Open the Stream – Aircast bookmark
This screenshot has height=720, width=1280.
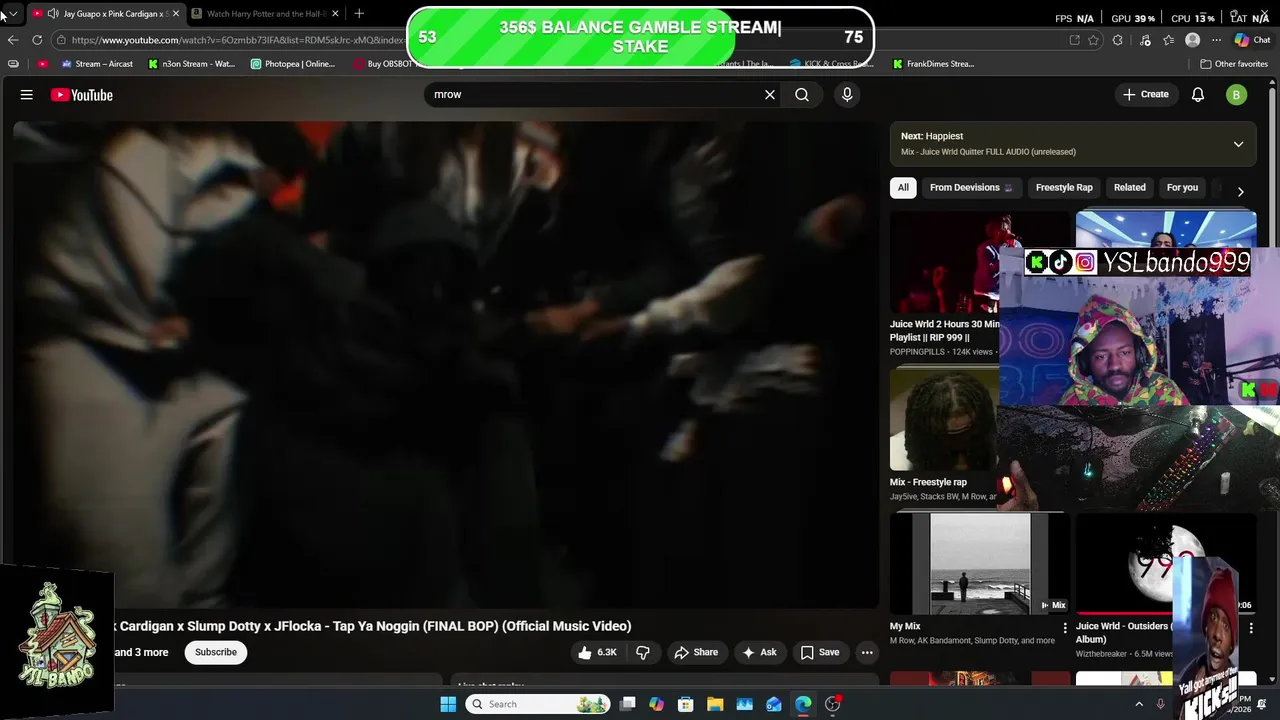pyautogui.click(x=97, y=64)
